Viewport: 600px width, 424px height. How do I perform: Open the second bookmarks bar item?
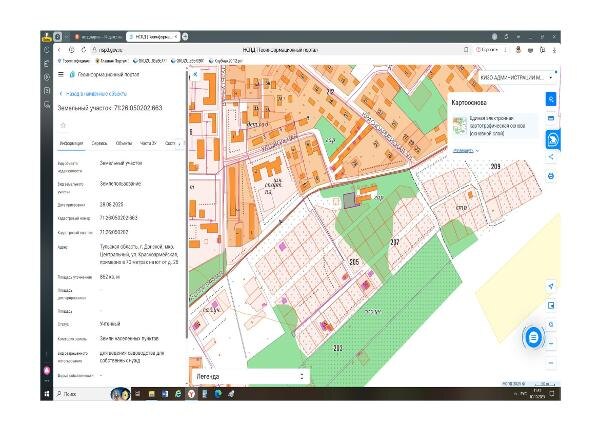111,61
